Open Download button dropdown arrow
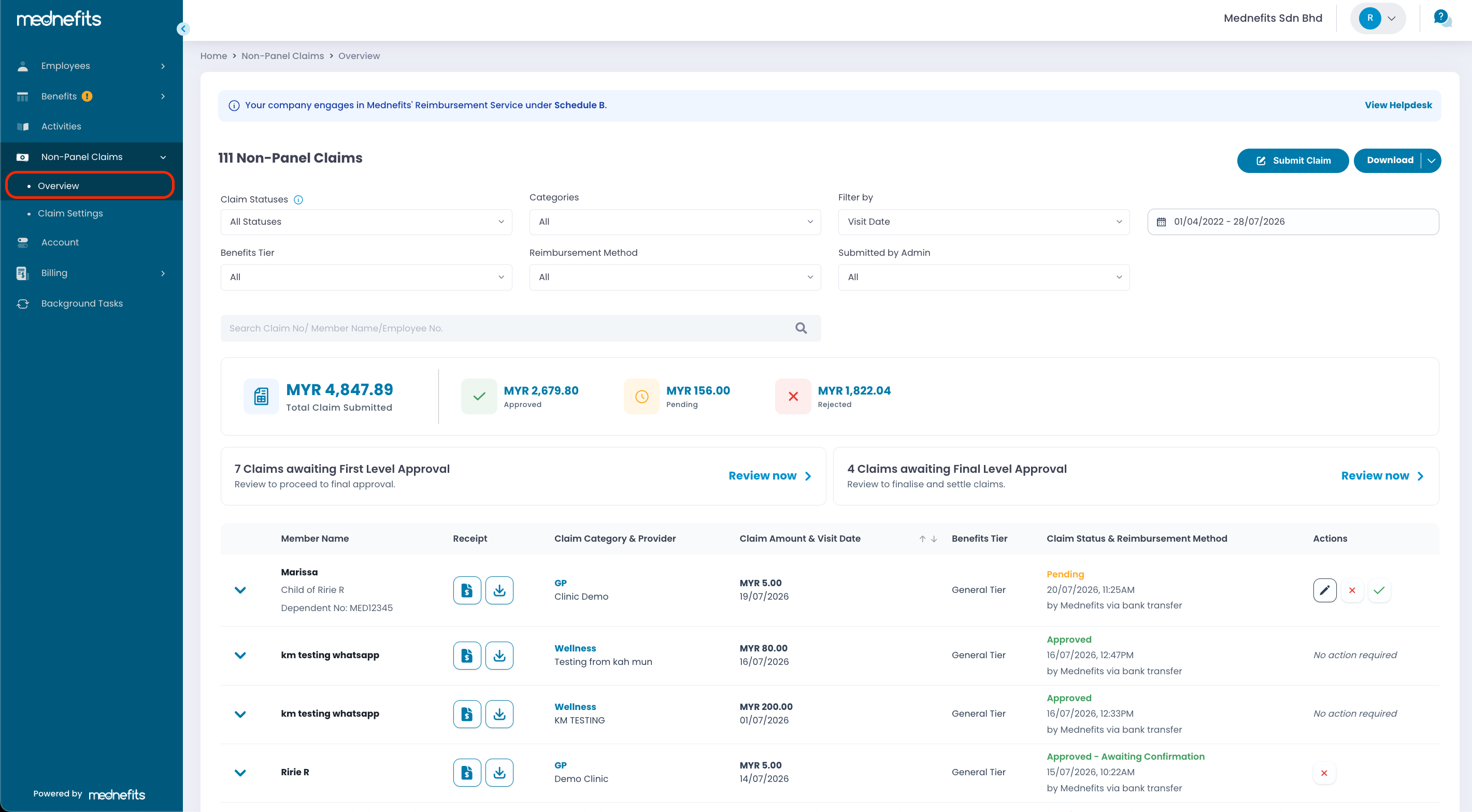Image resolution: width=1472 pixels, height=812 pixels. click(x=1431, y=161)
